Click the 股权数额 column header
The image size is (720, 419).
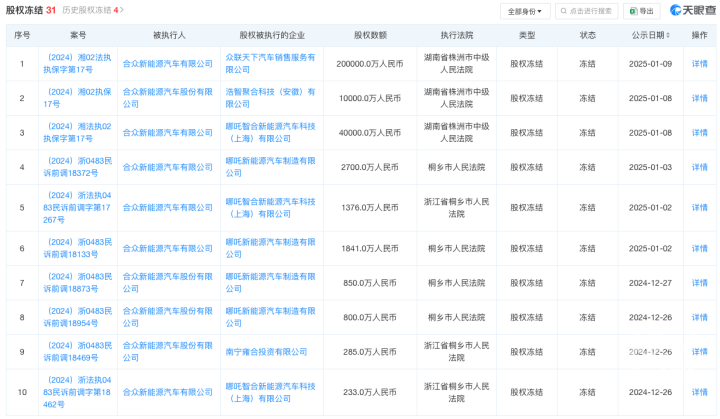[370, 35]
